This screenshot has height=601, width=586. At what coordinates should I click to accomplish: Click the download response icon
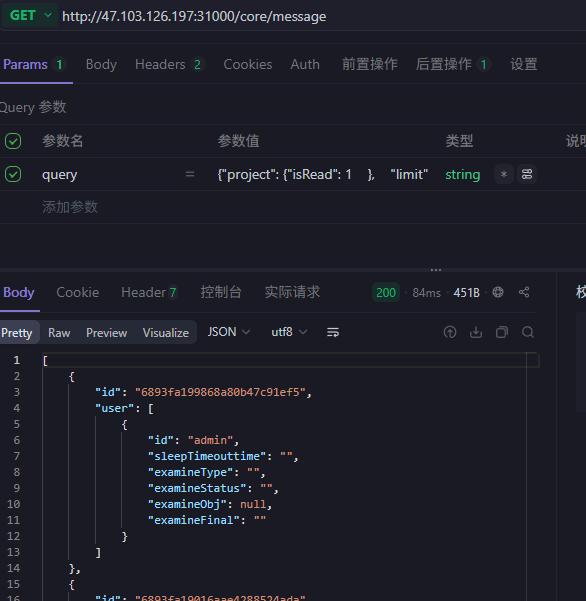click(476, 332)
